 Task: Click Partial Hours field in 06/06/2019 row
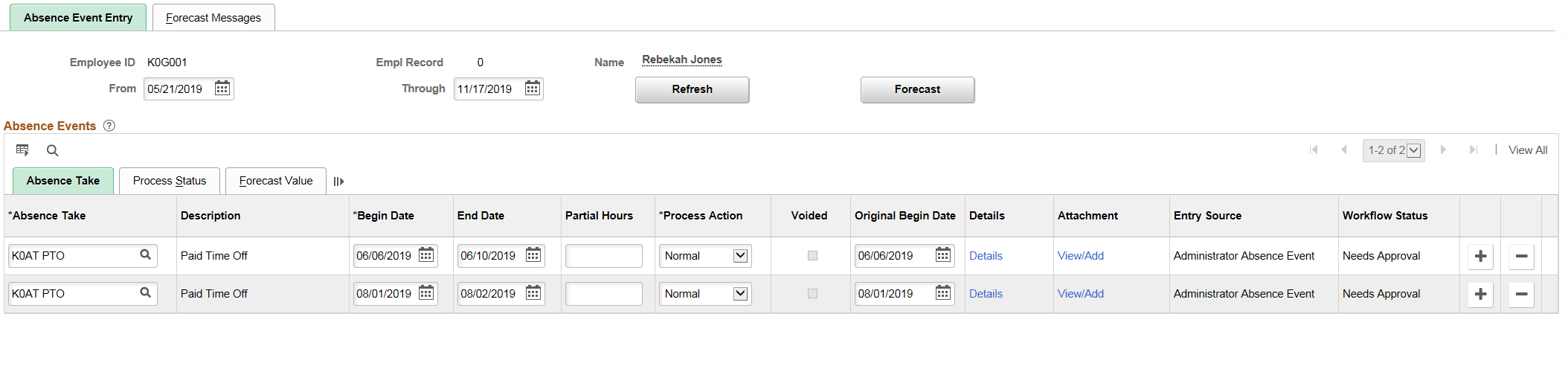[x=604, y=256]
